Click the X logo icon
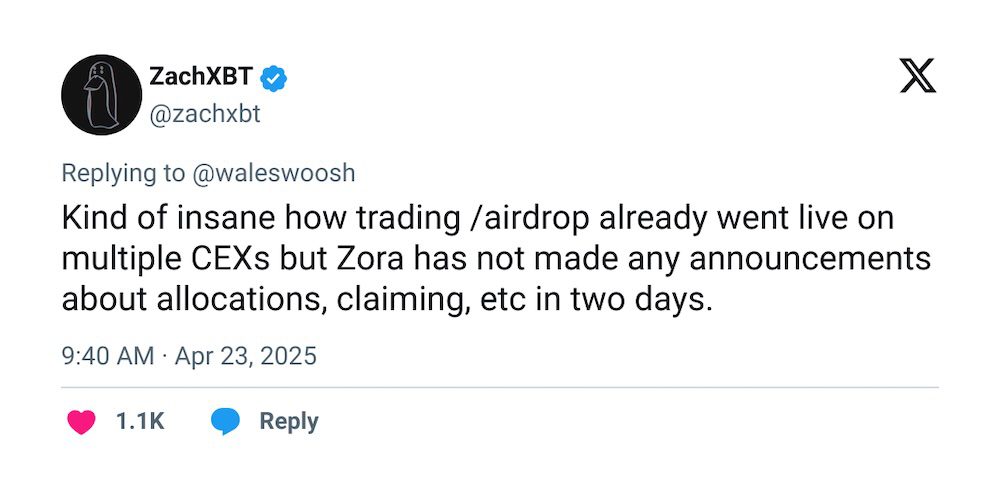This screenshot has width=1000, height=490. point(917,78)
